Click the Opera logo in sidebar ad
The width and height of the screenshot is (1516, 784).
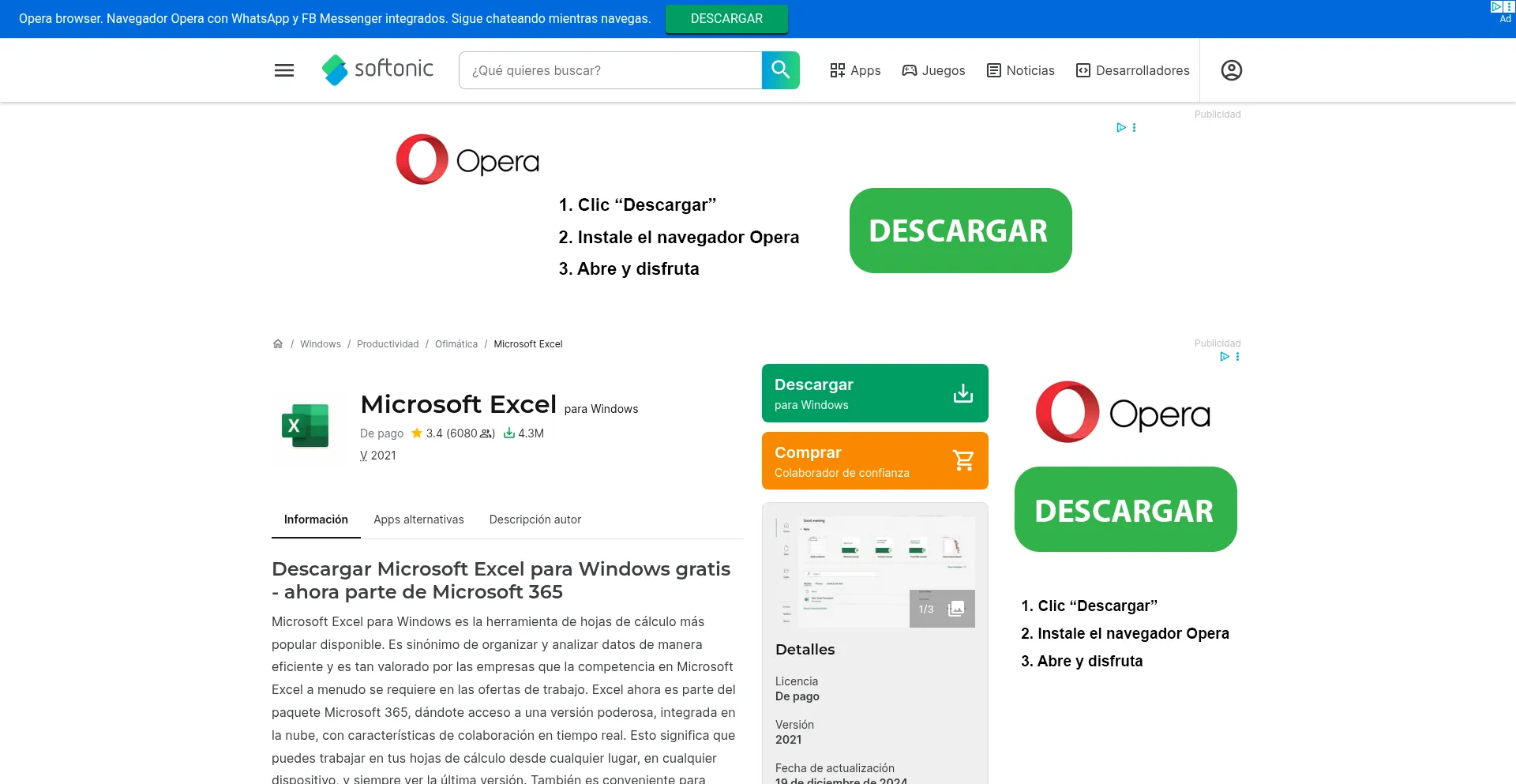pyautogui.click(x=1123, y=412)
